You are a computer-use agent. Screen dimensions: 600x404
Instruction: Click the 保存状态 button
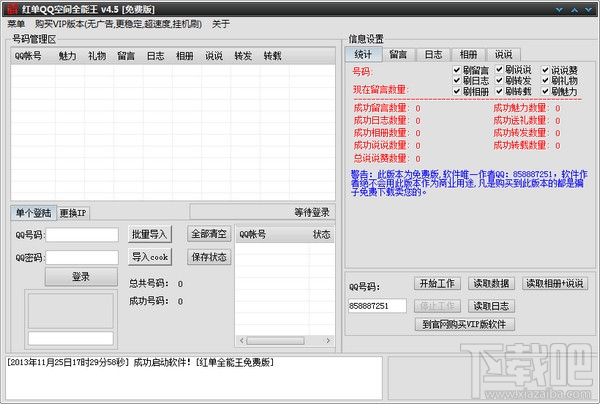click(x=209, y=257)
